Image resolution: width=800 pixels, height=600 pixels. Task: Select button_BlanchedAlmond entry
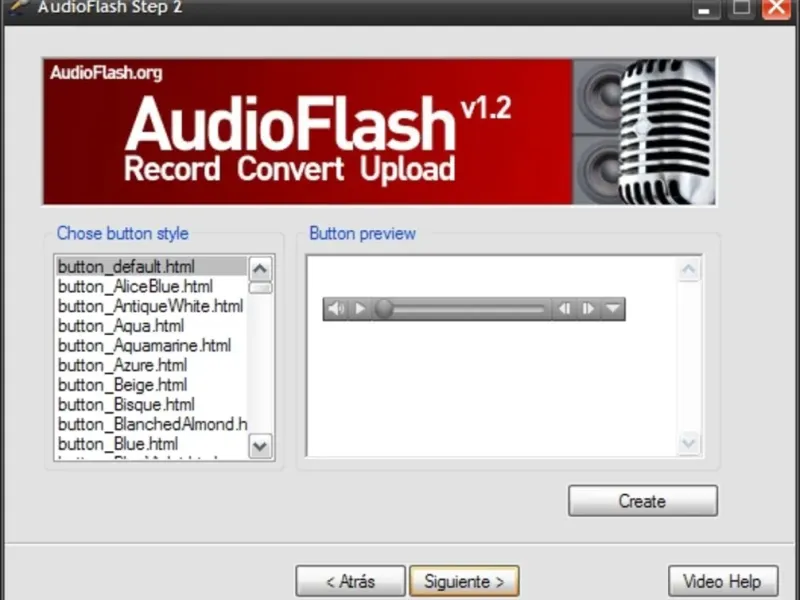[151, 424]
